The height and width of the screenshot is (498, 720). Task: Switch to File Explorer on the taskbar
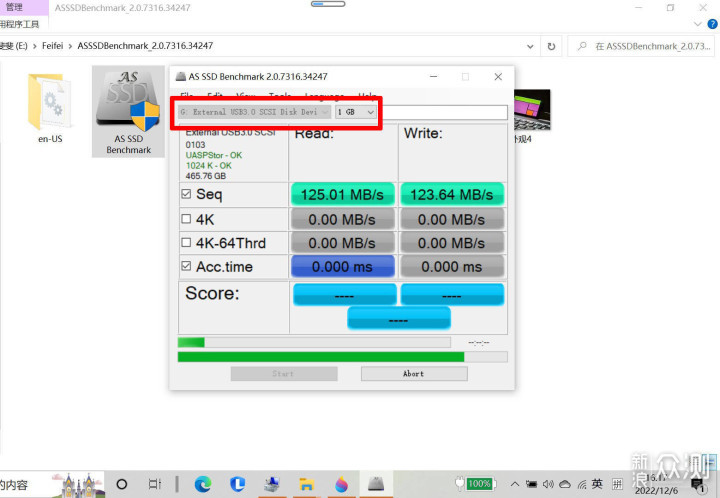point(306,484)
